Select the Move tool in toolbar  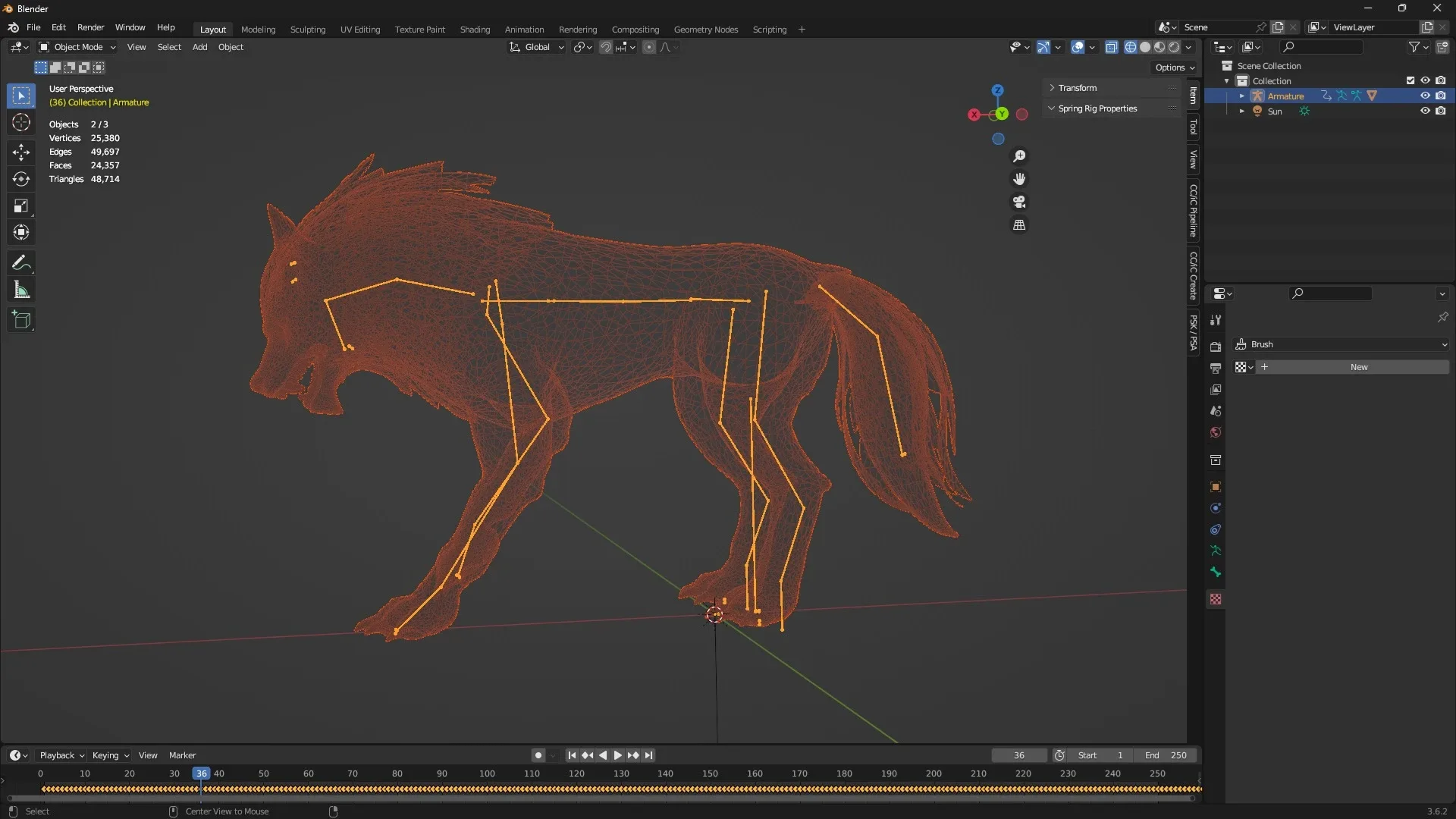click(x=21, y=152)
